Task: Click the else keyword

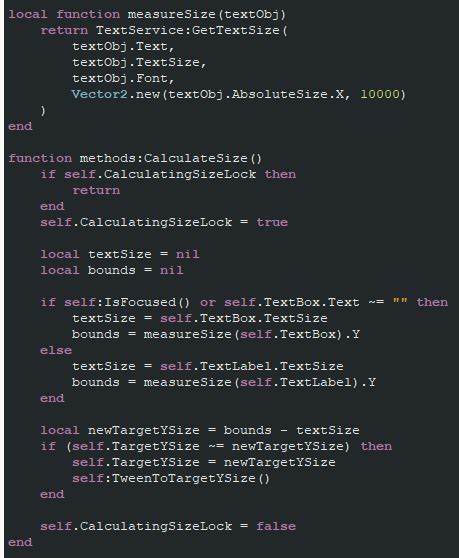Action: pyautogui.click(x=56, y=350)
